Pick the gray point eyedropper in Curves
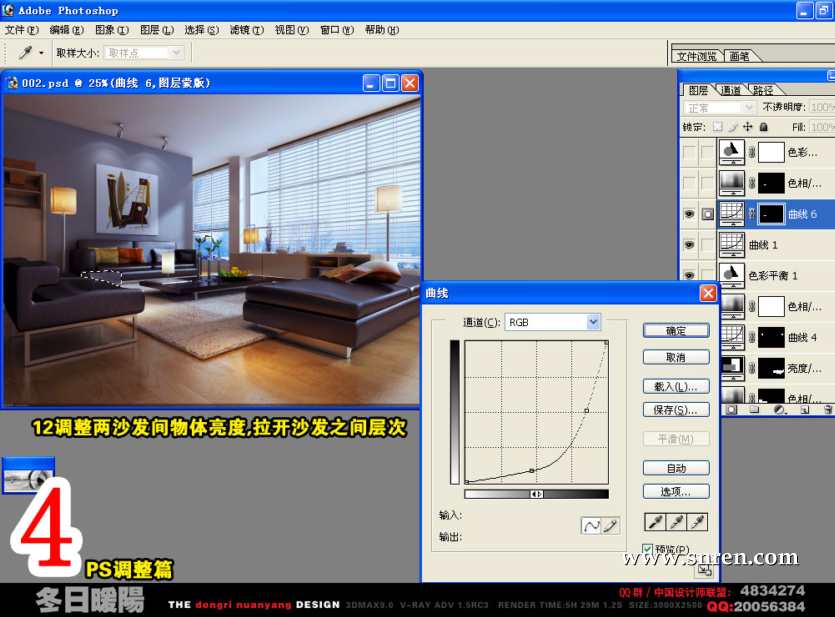This screenshot has width=835, height=617. pyautogui.click(x=676, y=522)
